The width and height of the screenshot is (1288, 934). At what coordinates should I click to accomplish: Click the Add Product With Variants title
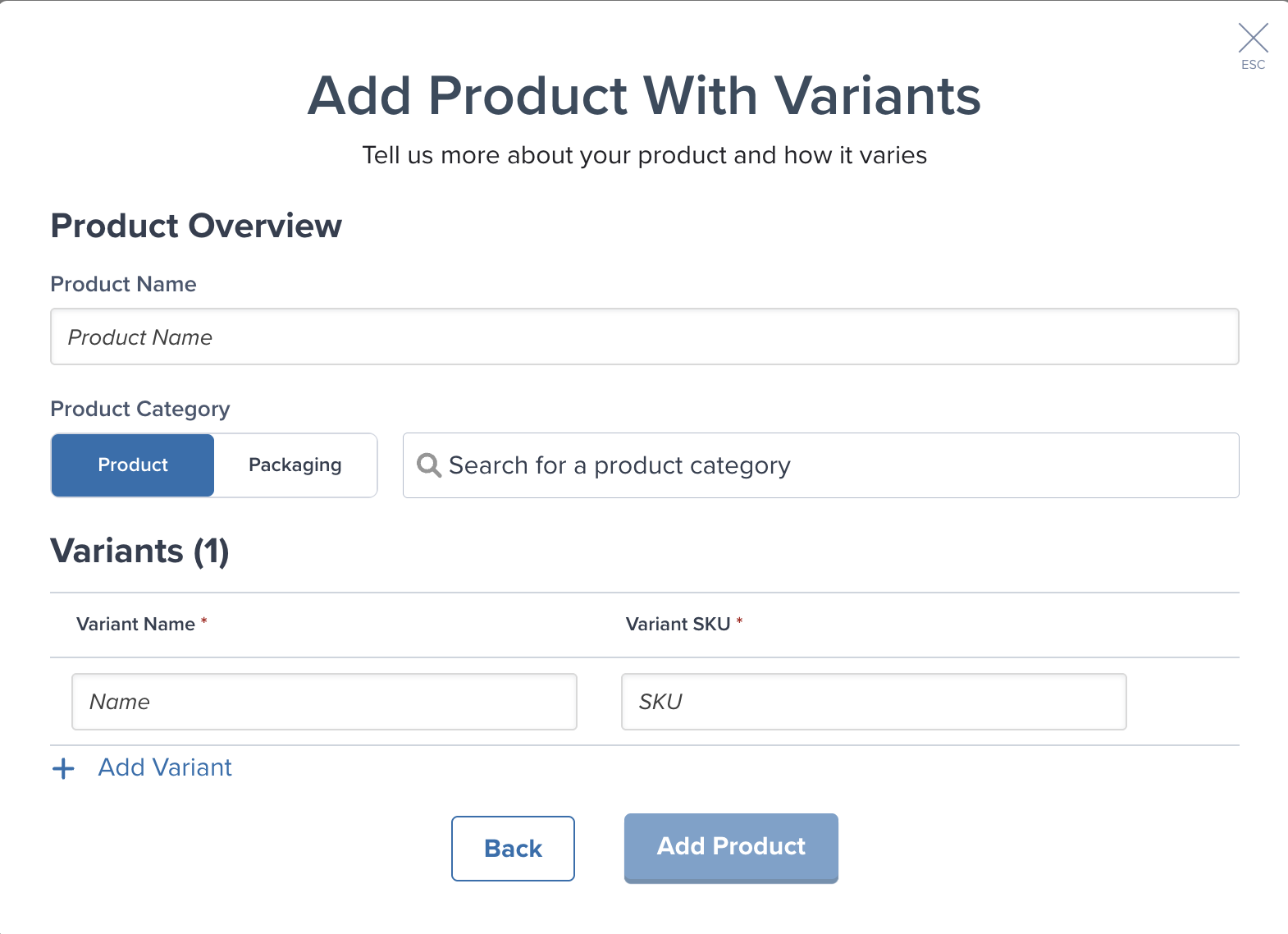644,96
